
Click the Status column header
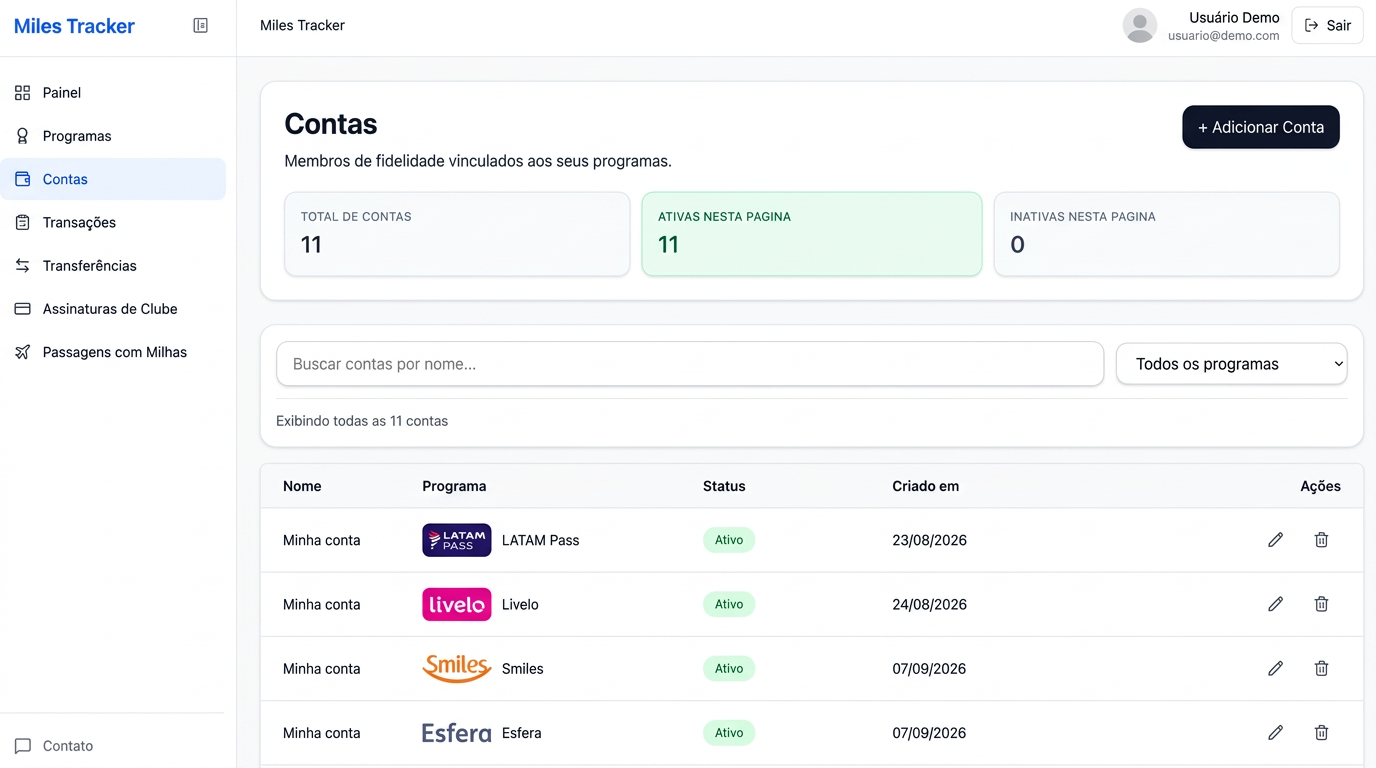(724, 486)
